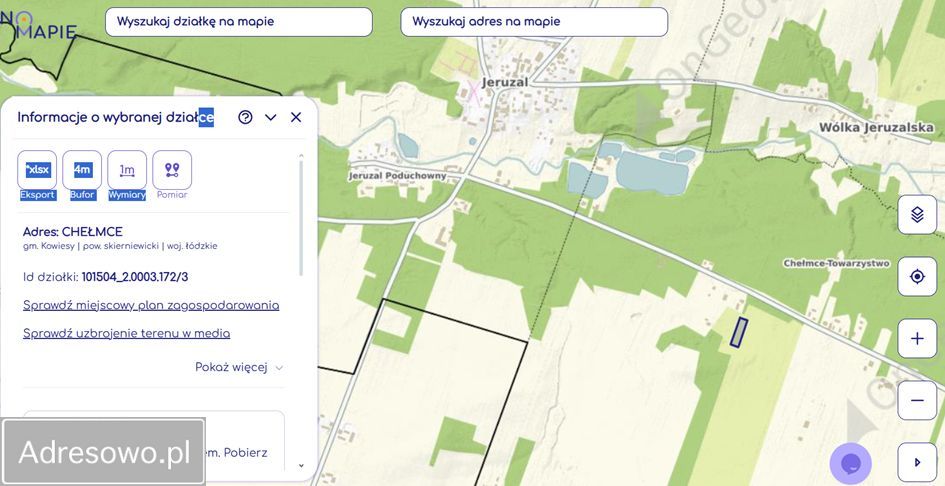Click the Wólka Jeruzalska map label

876,127
